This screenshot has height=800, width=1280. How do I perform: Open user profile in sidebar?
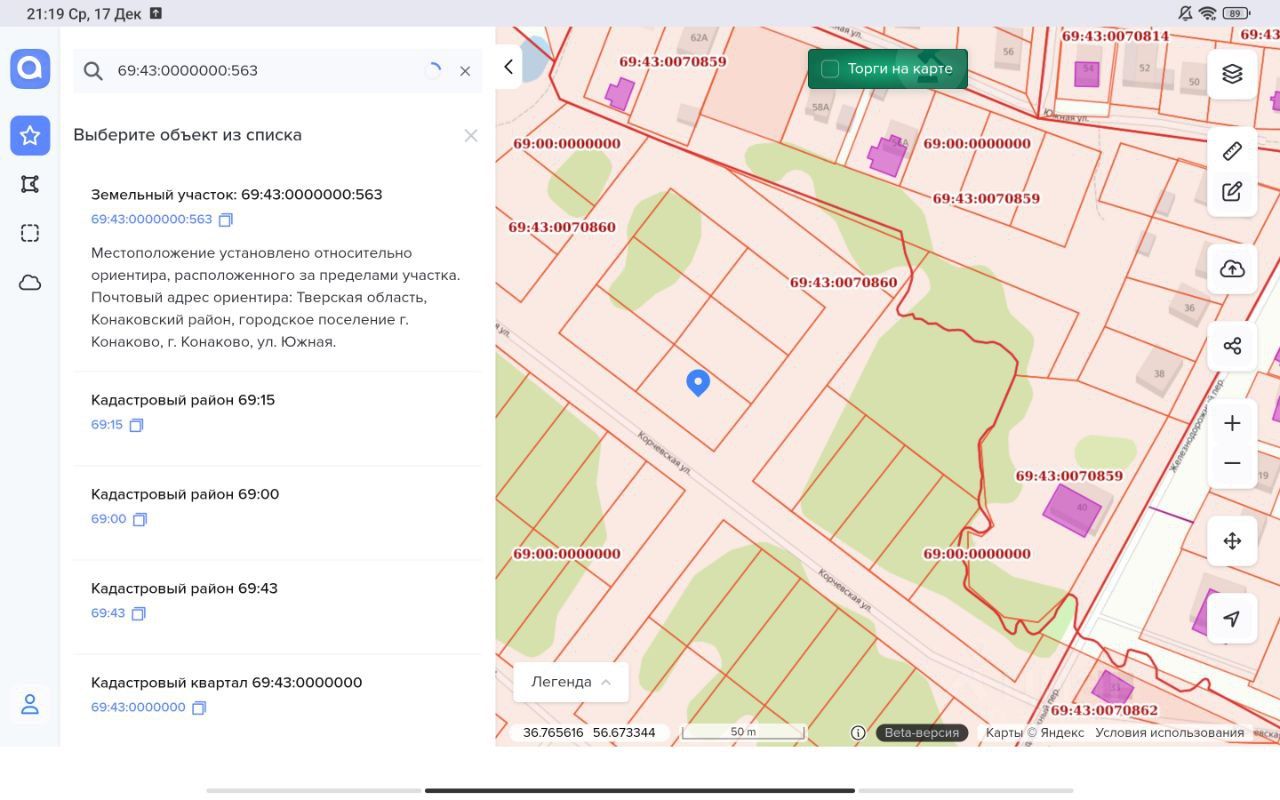[x=30, y=704]
